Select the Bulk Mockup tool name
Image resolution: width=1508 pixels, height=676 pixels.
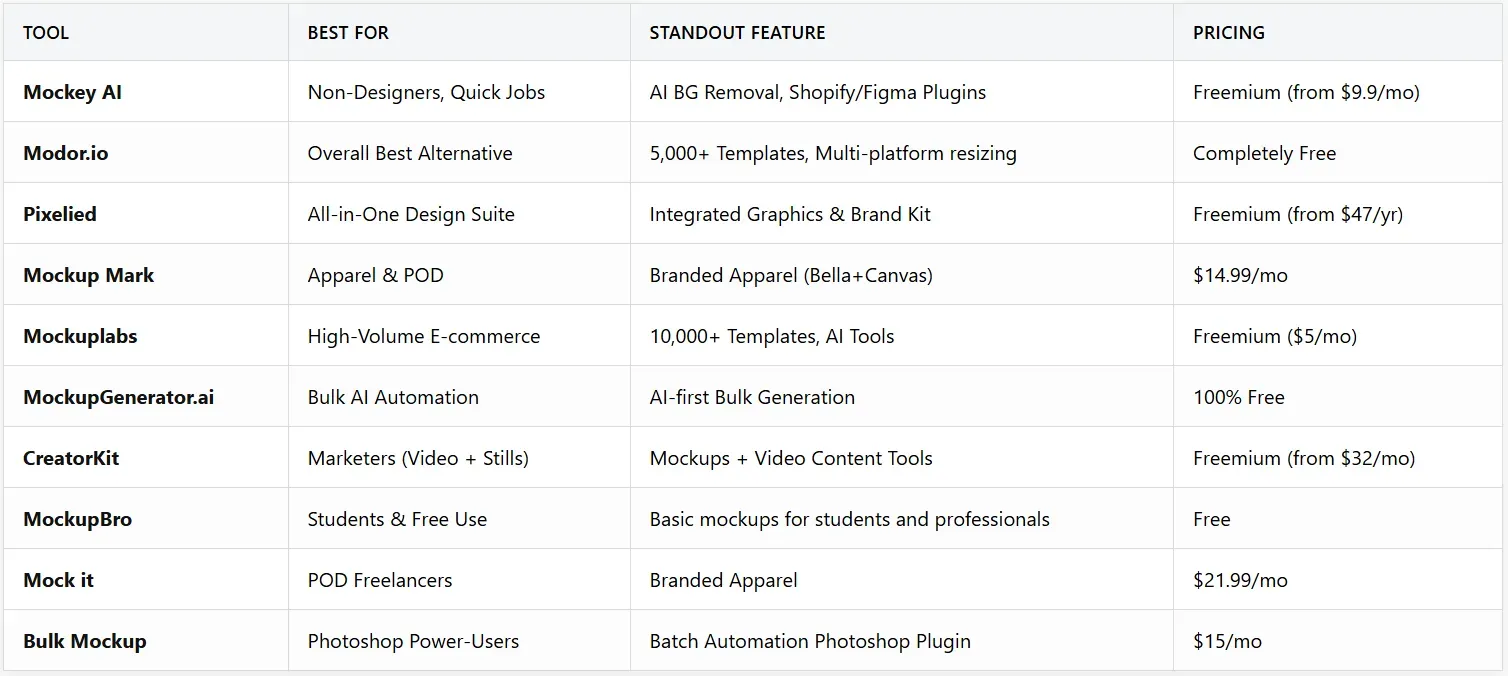84,641
